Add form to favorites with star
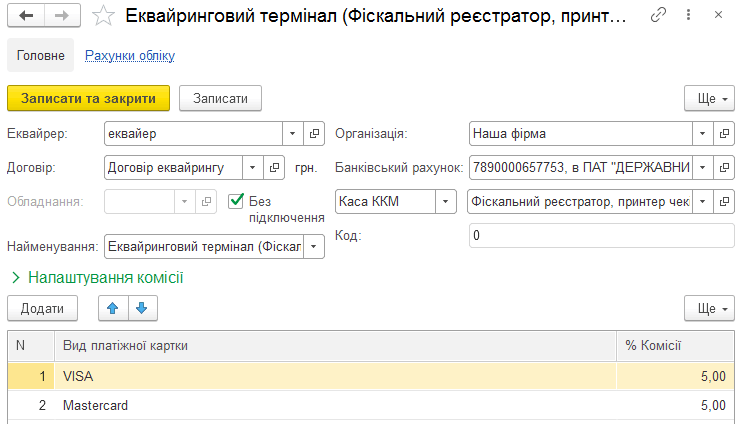 [103, 16]
